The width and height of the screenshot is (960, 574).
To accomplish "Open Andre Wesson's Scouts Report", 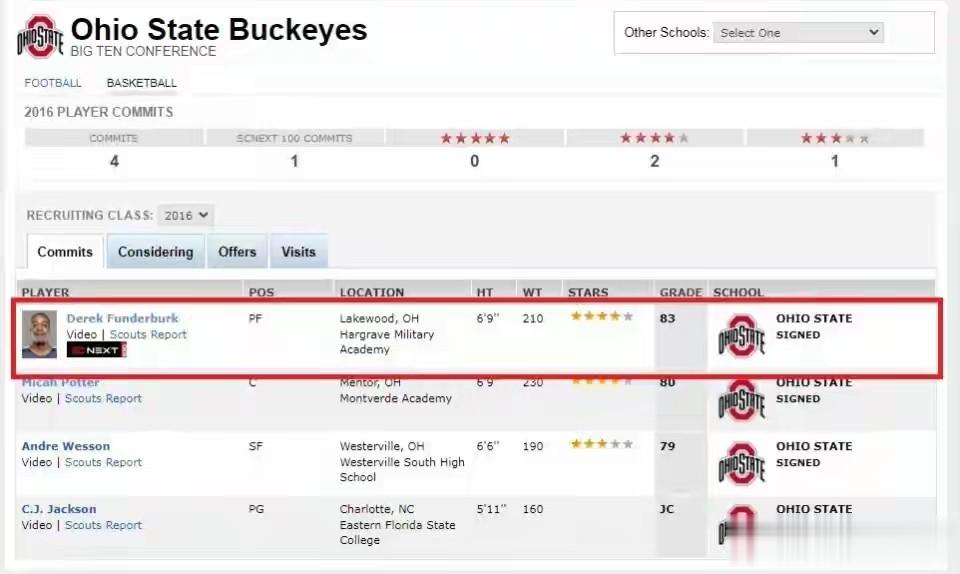I will click(103, 462).
